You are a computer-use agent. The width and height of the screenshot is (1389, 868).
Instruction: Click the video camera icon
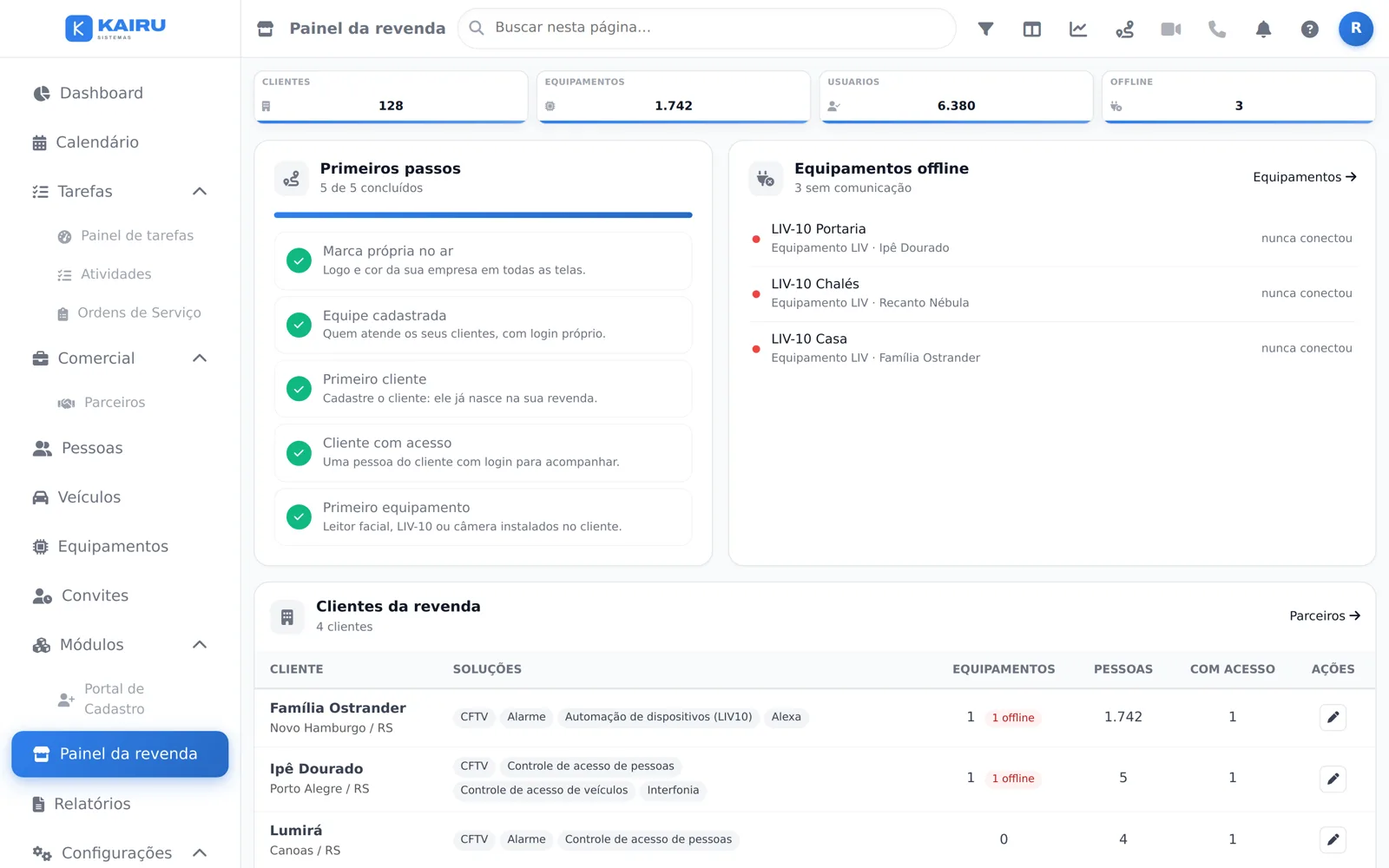(1171, 29)
